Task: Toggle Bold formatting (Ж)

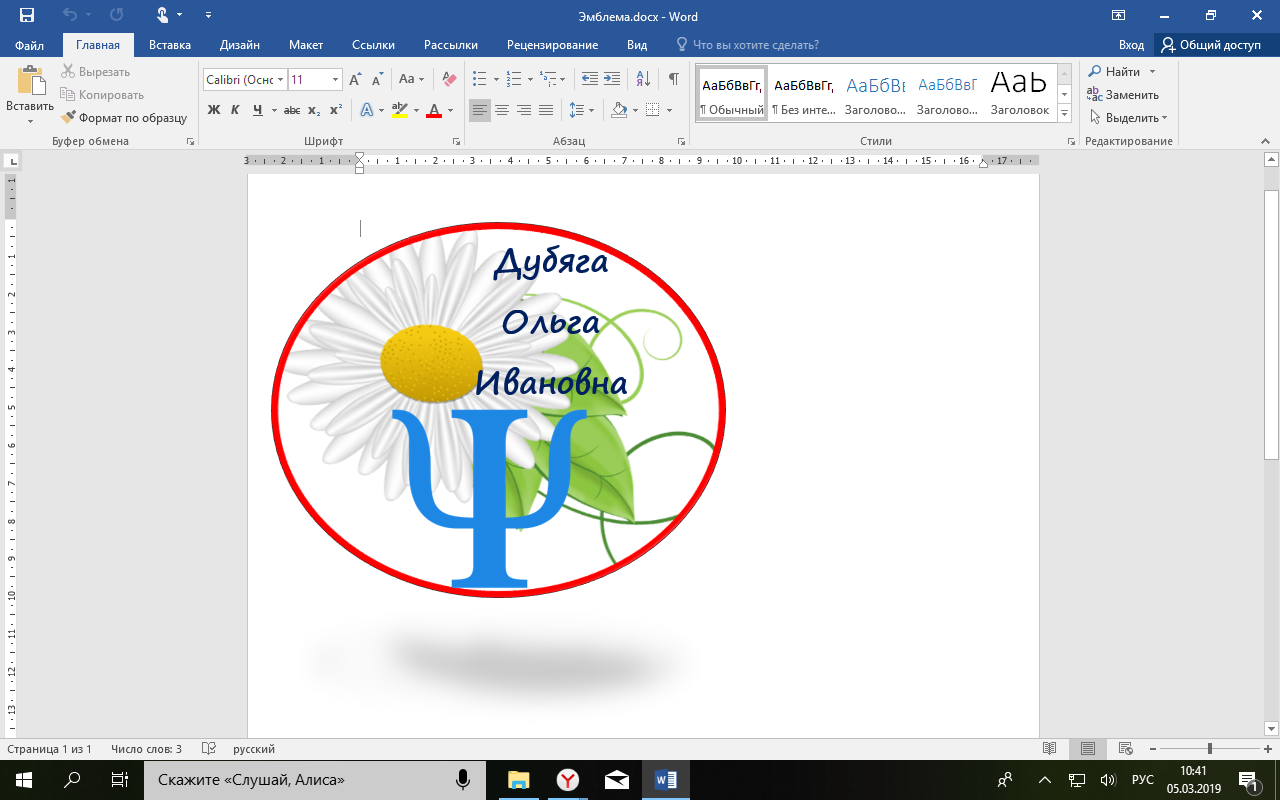Action: (213, 110)
